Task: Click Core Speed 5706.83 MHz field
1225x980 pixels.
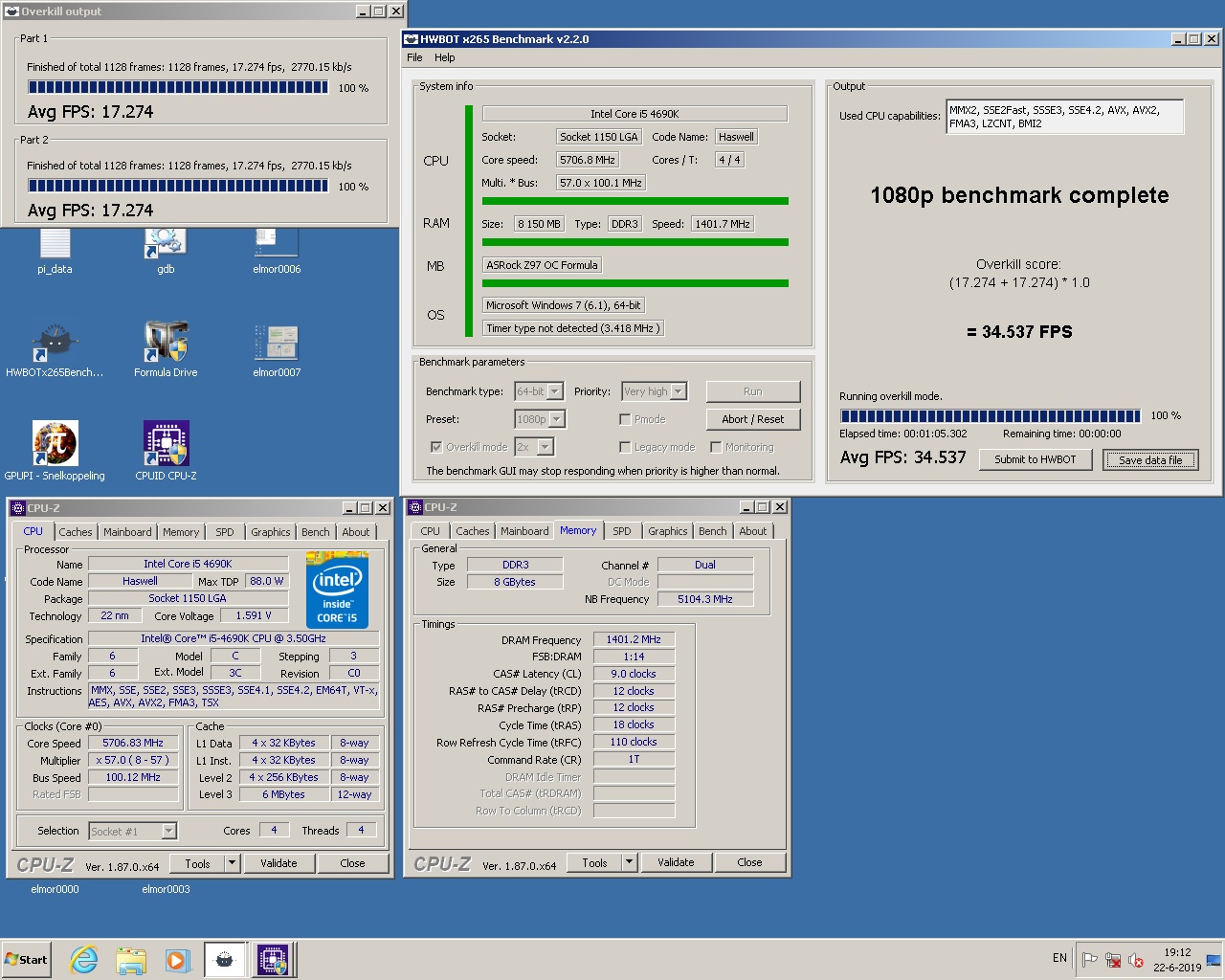Action: coord(133,743)
